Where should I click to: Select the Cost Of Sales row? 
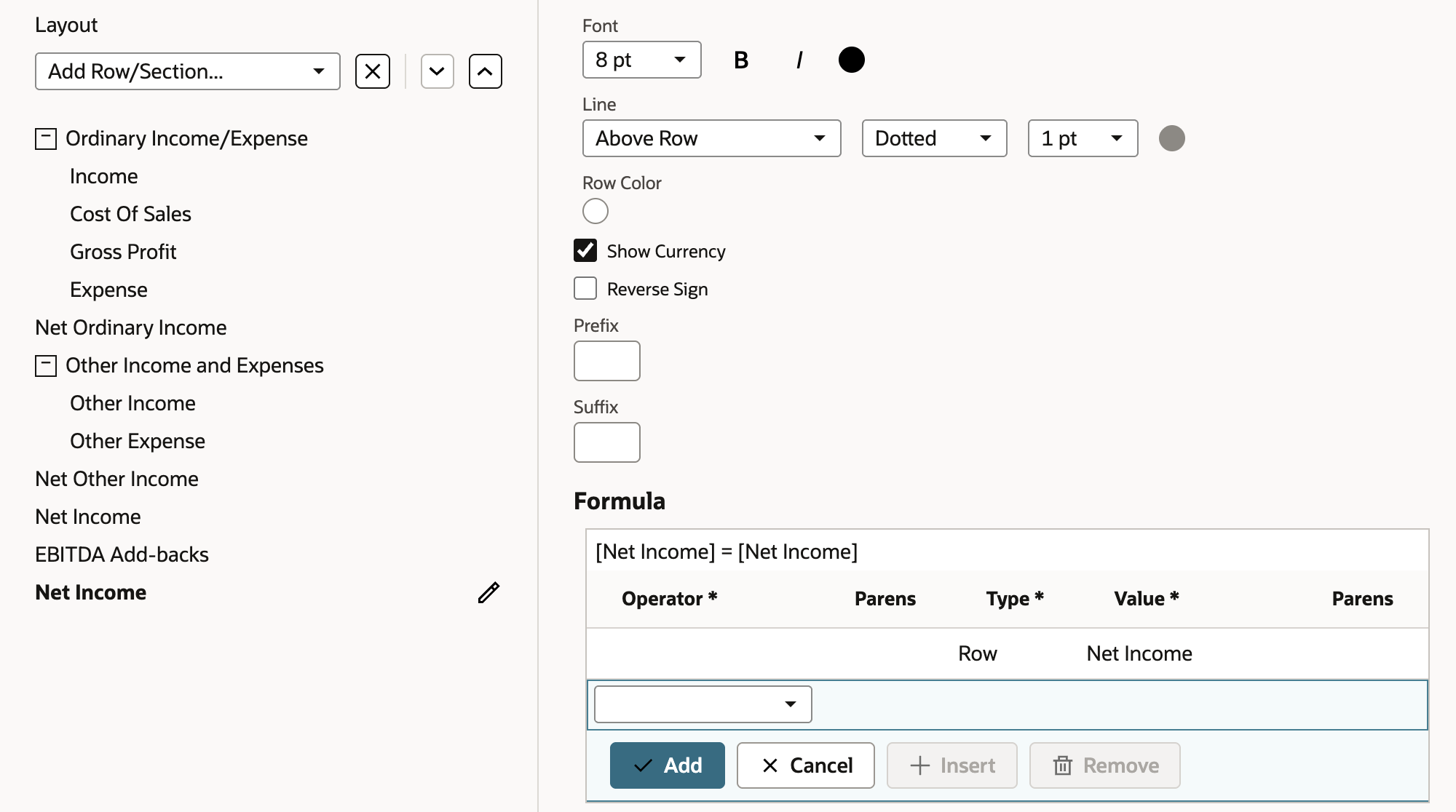[x=130, y=214]
